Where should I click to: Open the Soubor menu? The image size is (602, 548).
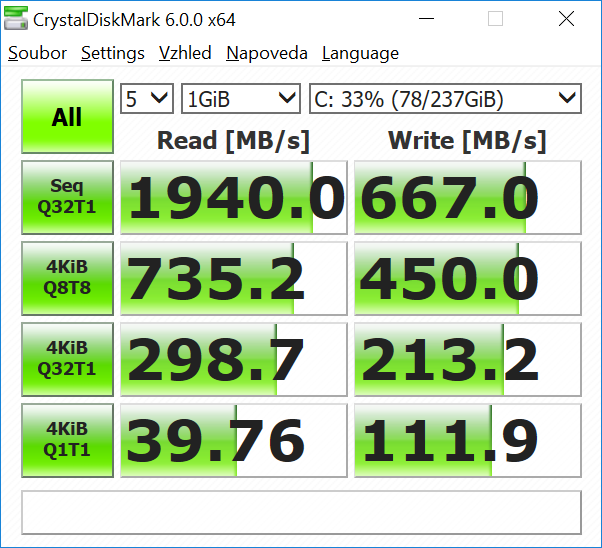point(37,54)
